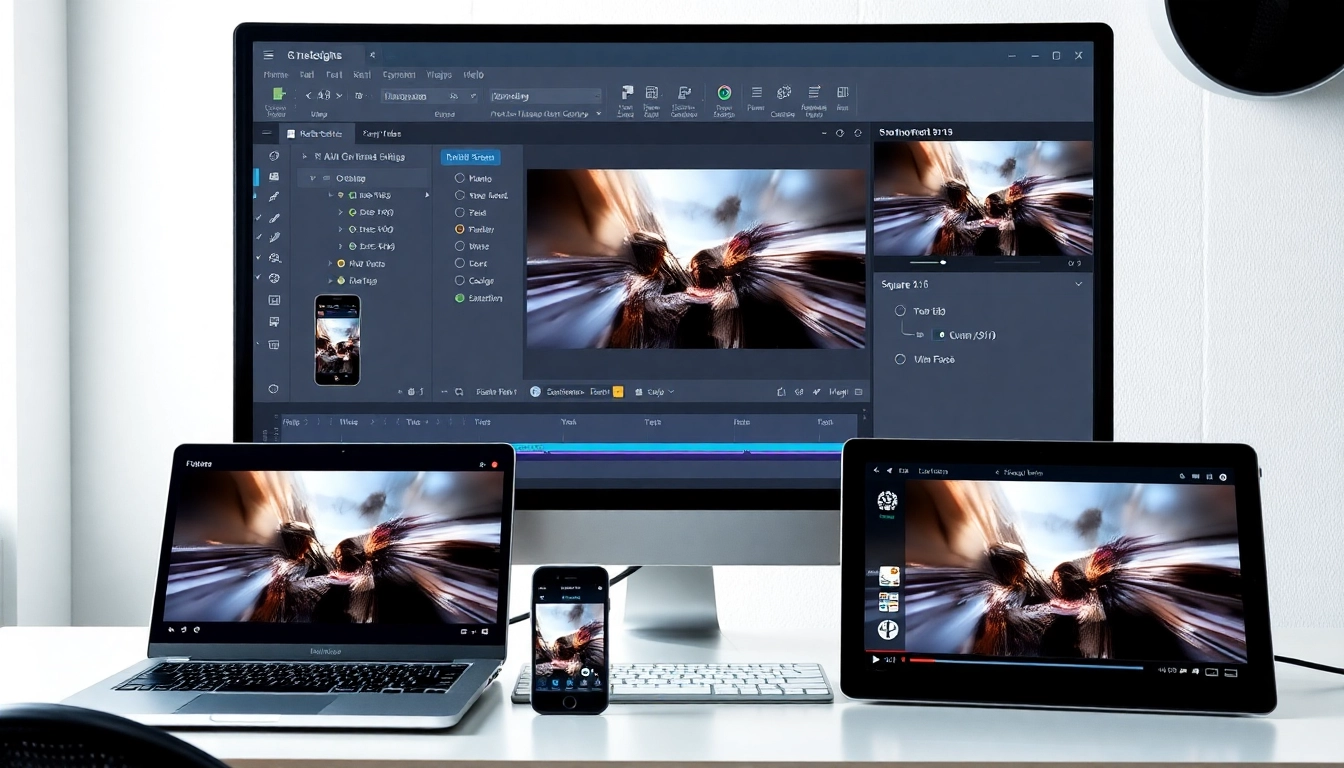Open the dropdown arrow next to the small toolbar field
Screen dimensions: 1344x768
click(472, 96)
